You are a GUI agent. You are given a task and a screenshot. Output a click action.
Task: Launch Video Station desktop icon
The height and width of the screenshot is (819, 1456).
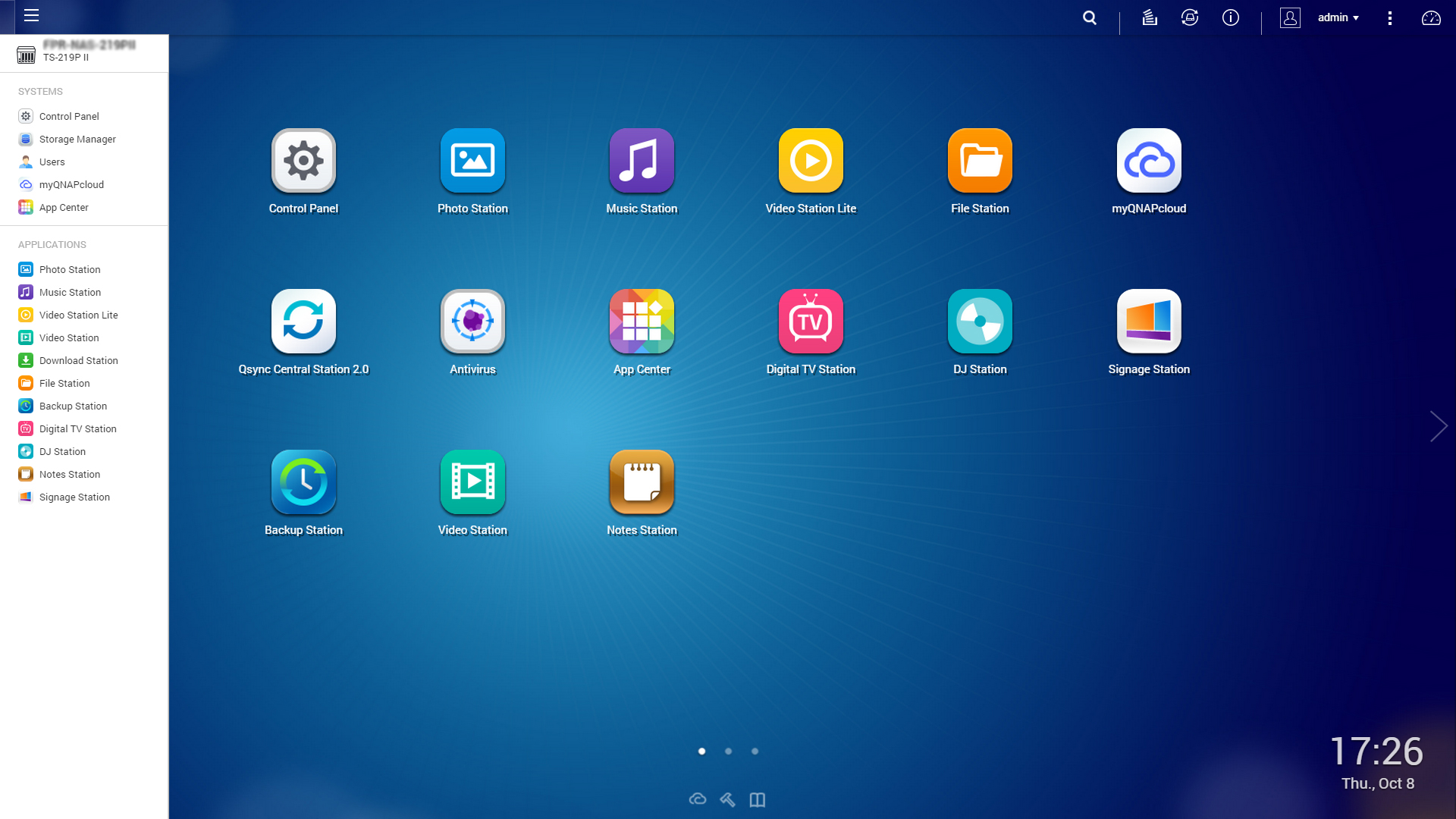472,482
